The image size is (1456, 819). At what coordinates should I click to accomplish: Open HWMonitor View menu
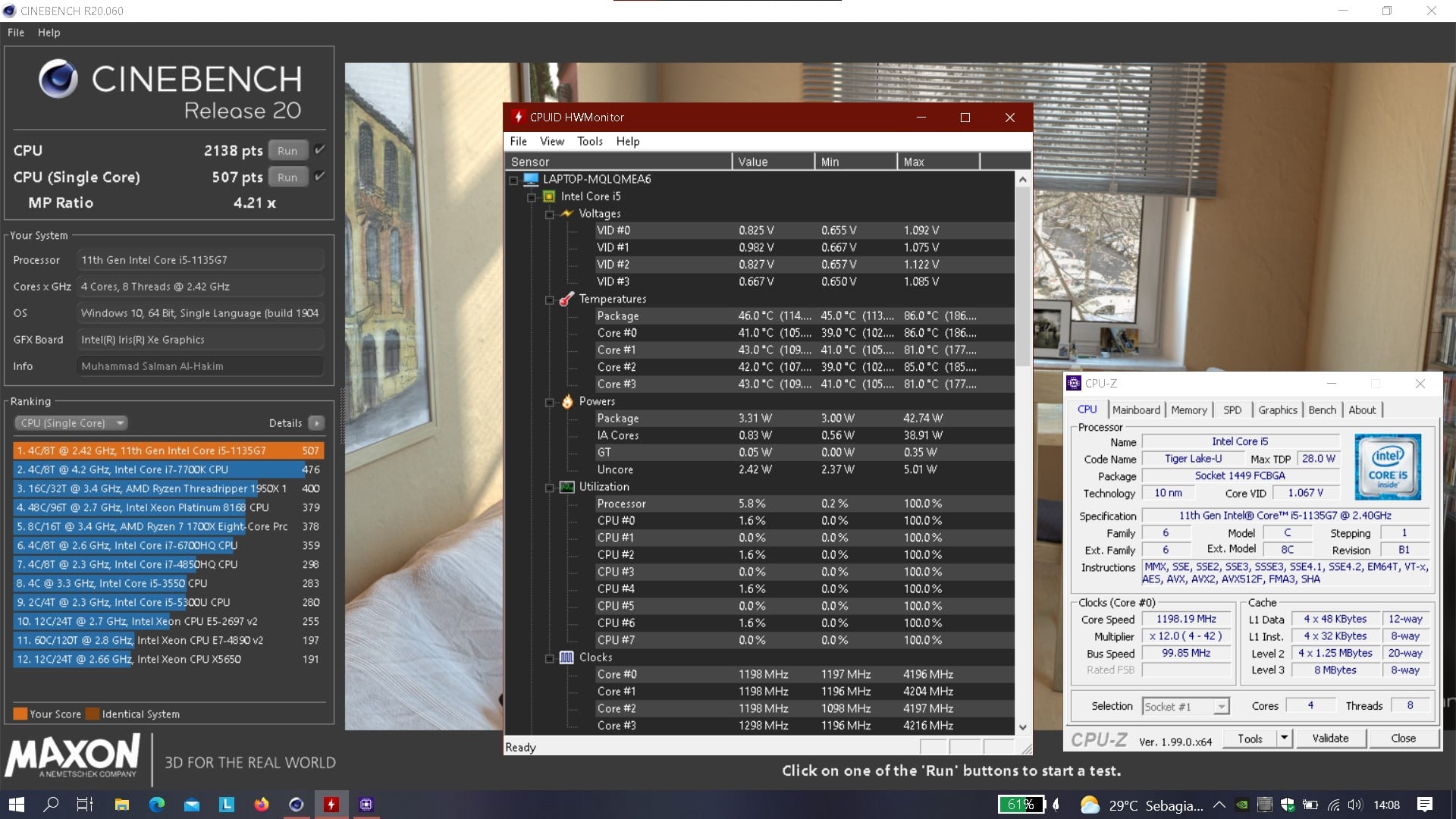click(551, 141)
